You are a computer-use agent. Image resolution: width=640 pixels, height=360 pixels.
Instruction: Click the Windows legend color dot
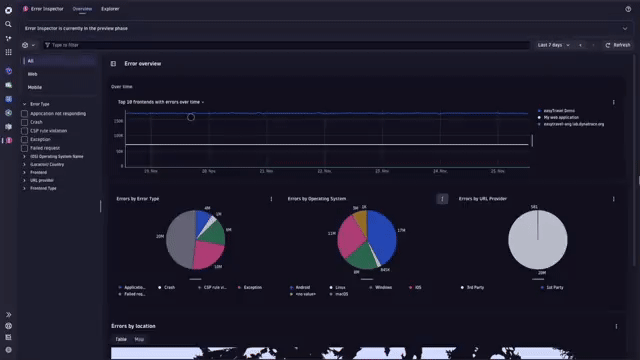click(371, 288)
